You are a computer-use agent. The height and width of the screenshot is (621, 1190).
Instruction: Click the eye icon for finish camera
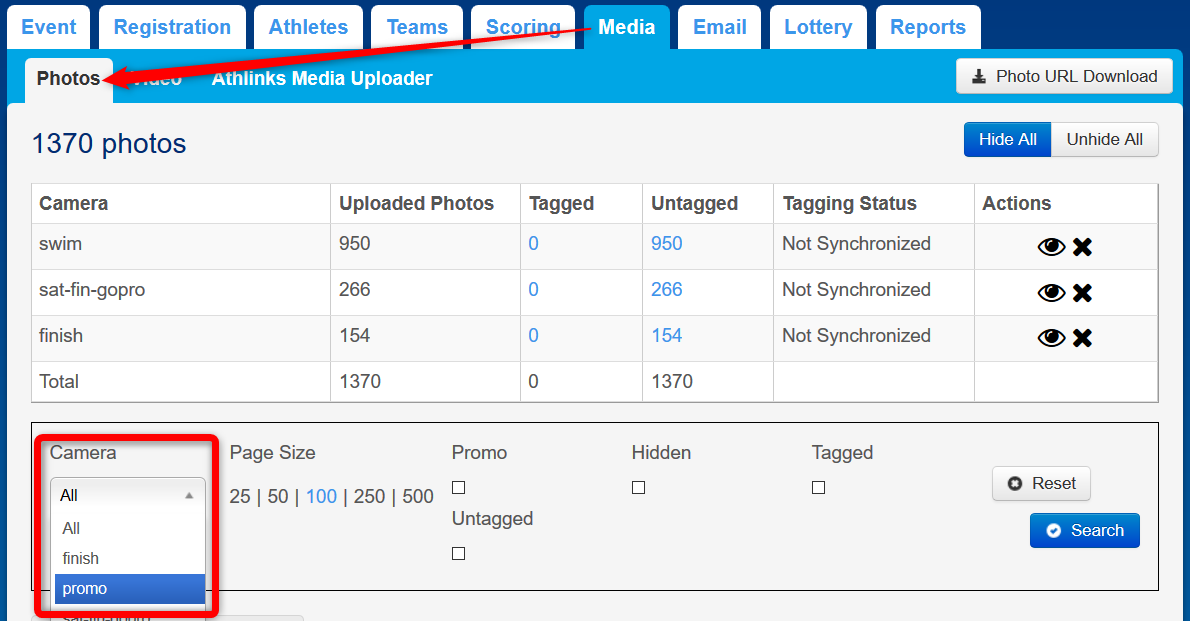tap(1051, 338)
